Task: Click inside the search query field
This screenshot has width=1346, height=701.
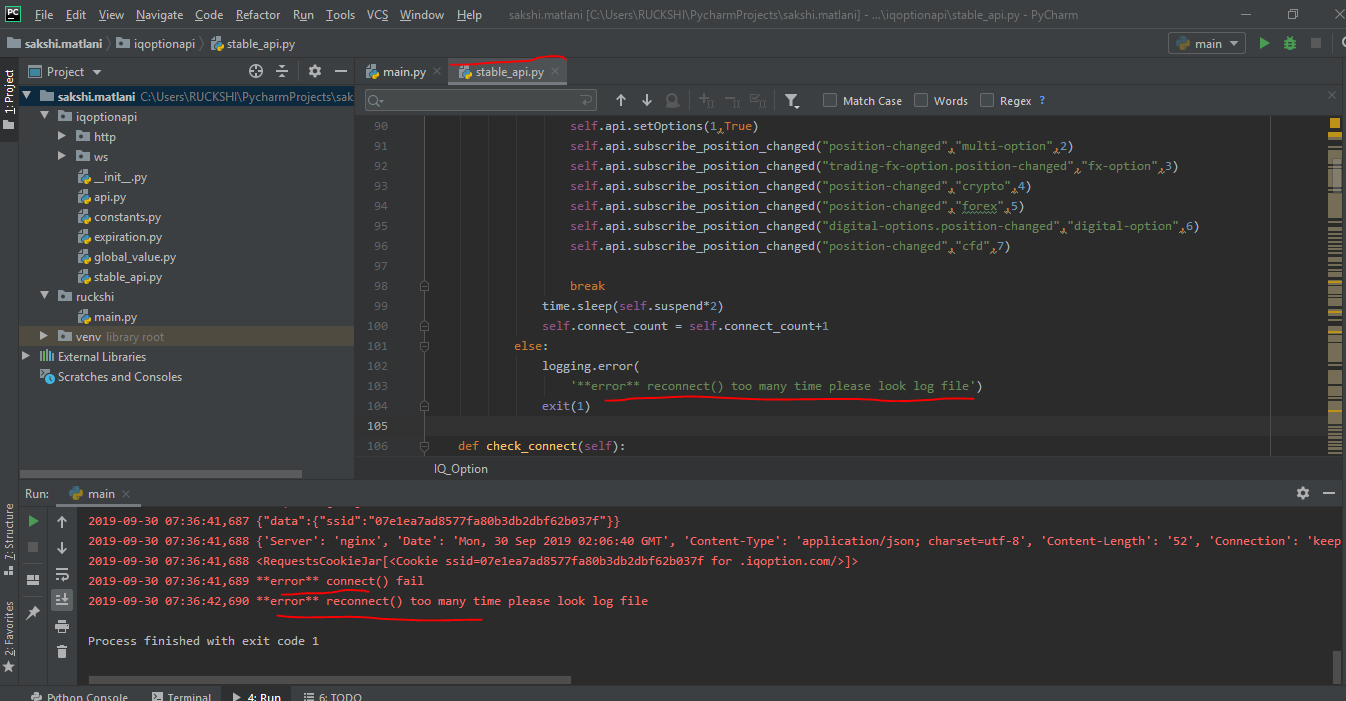Action: click(x=480, y=100)
